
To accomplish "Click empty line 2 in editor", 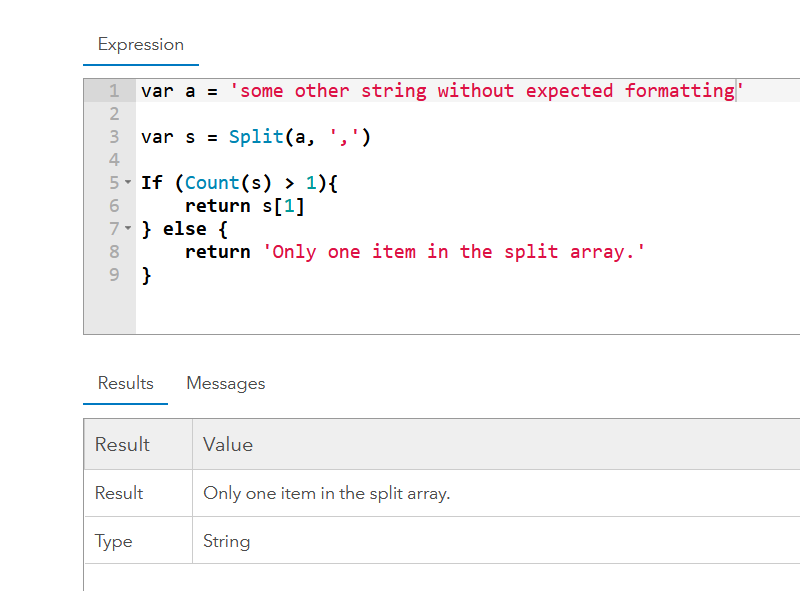I will tap(467, 114).
